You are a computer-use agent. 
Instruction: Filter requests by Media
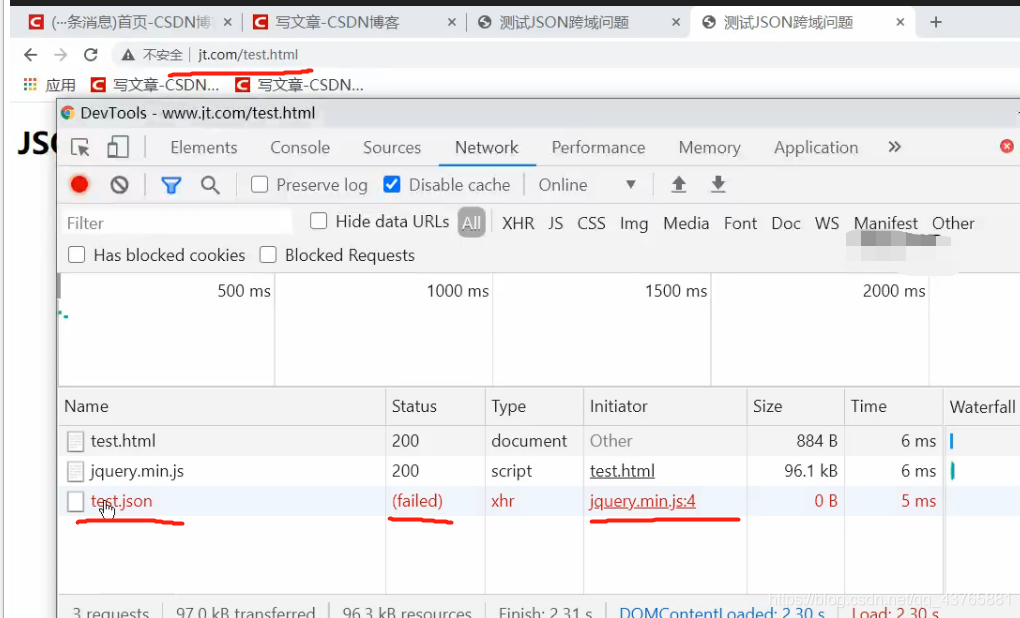(686, 223)
